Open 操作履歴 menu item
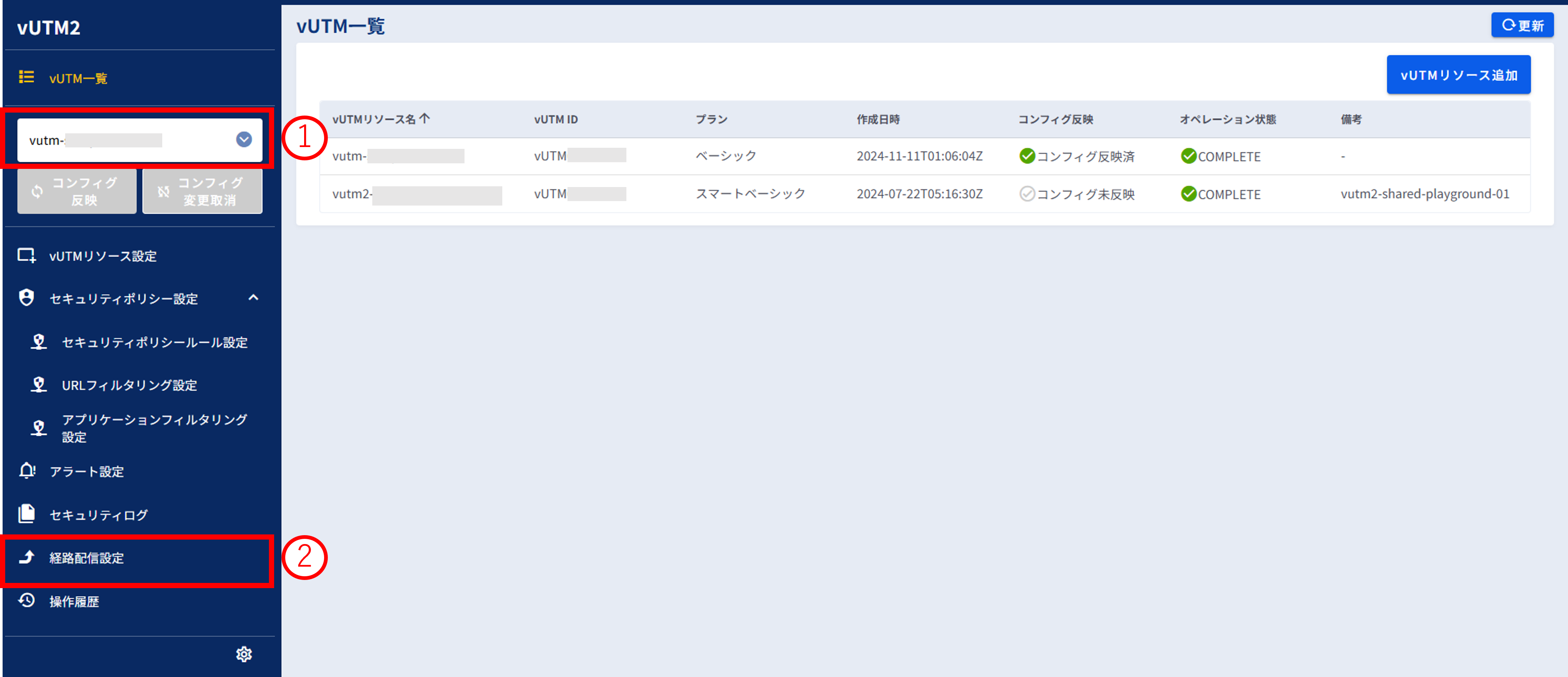Image resolution: width=1568 pixels, height=677 pixels. coord(74,601)
